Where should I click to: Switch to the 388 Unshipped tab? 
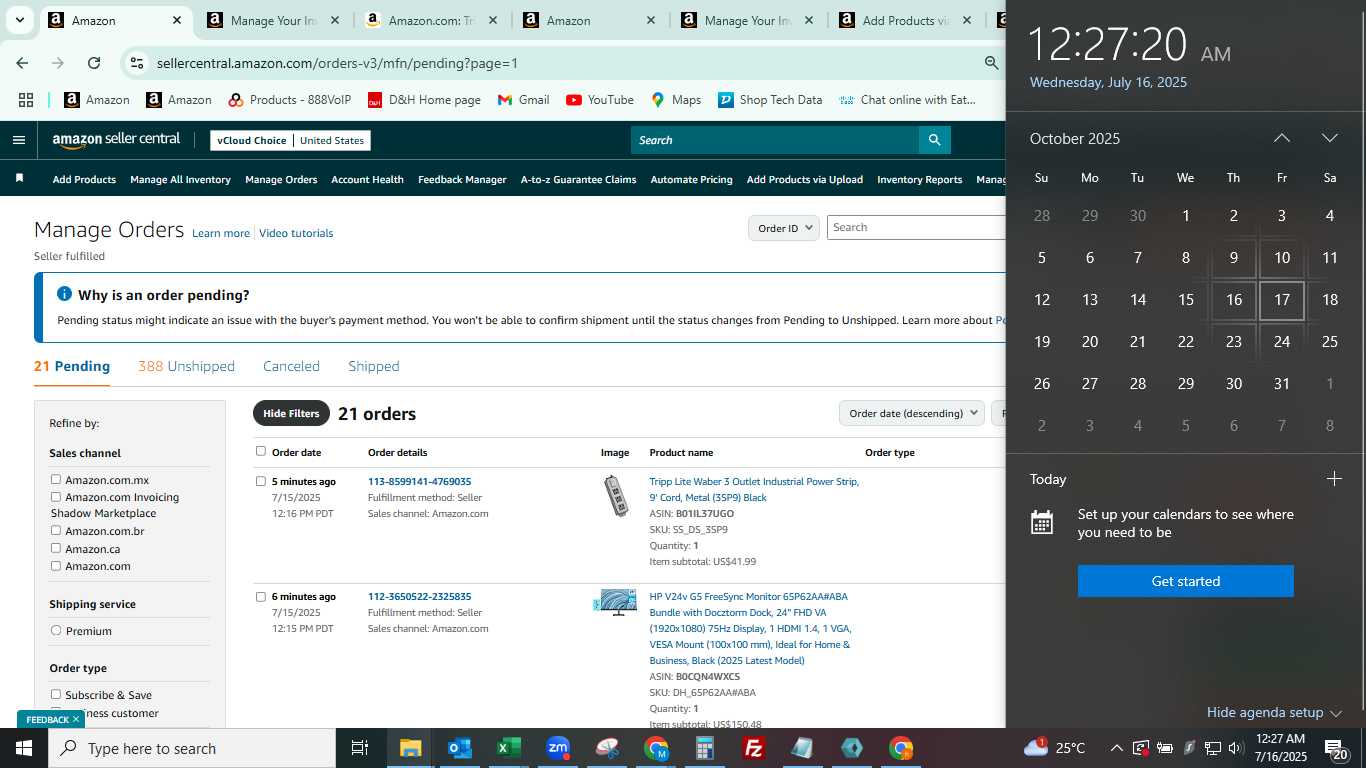pyautogui.click(x=186, y=366)
